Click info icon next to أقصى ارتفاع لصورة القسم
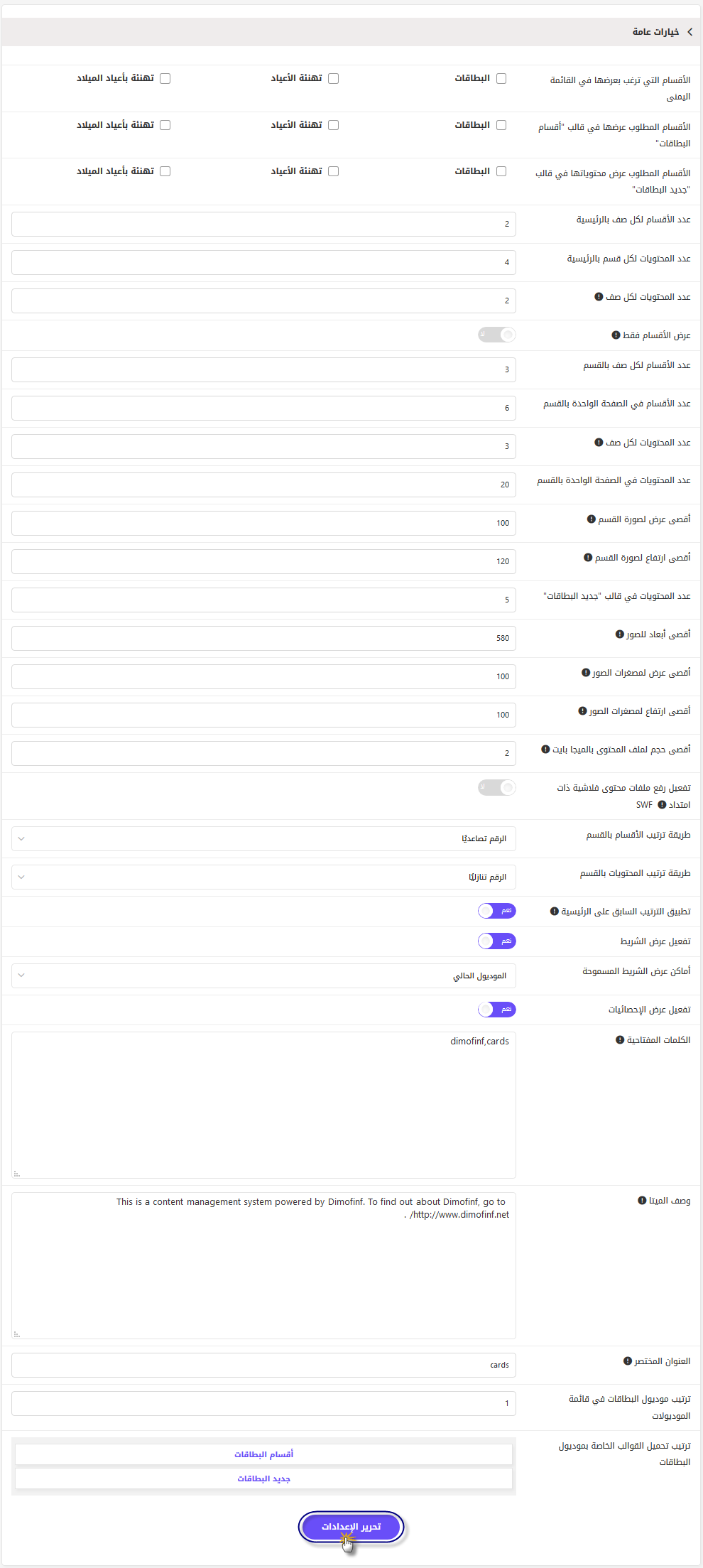 click(x=587, y=558)
